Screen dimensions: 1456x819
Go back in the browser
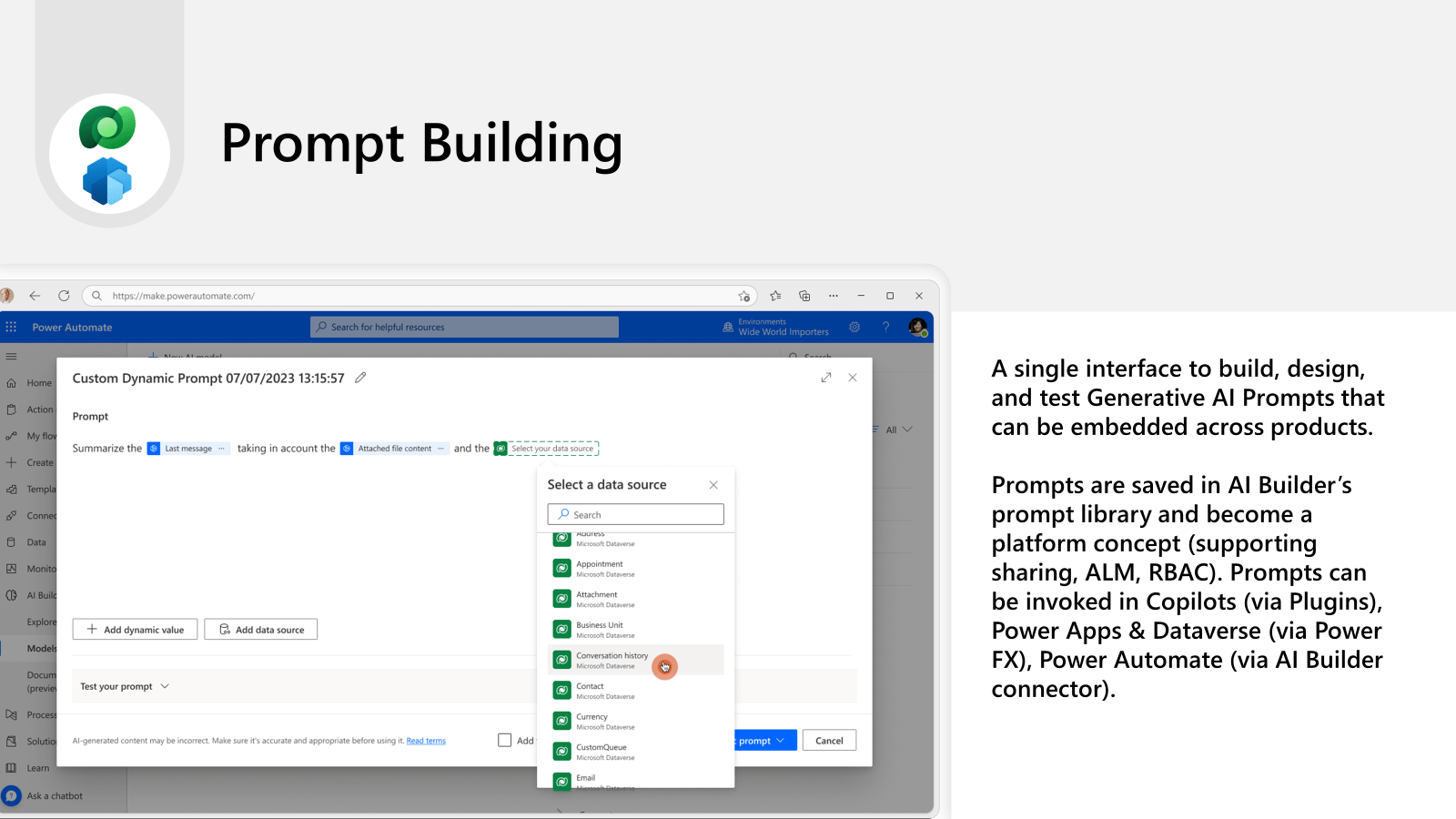[x=35, y=296]
